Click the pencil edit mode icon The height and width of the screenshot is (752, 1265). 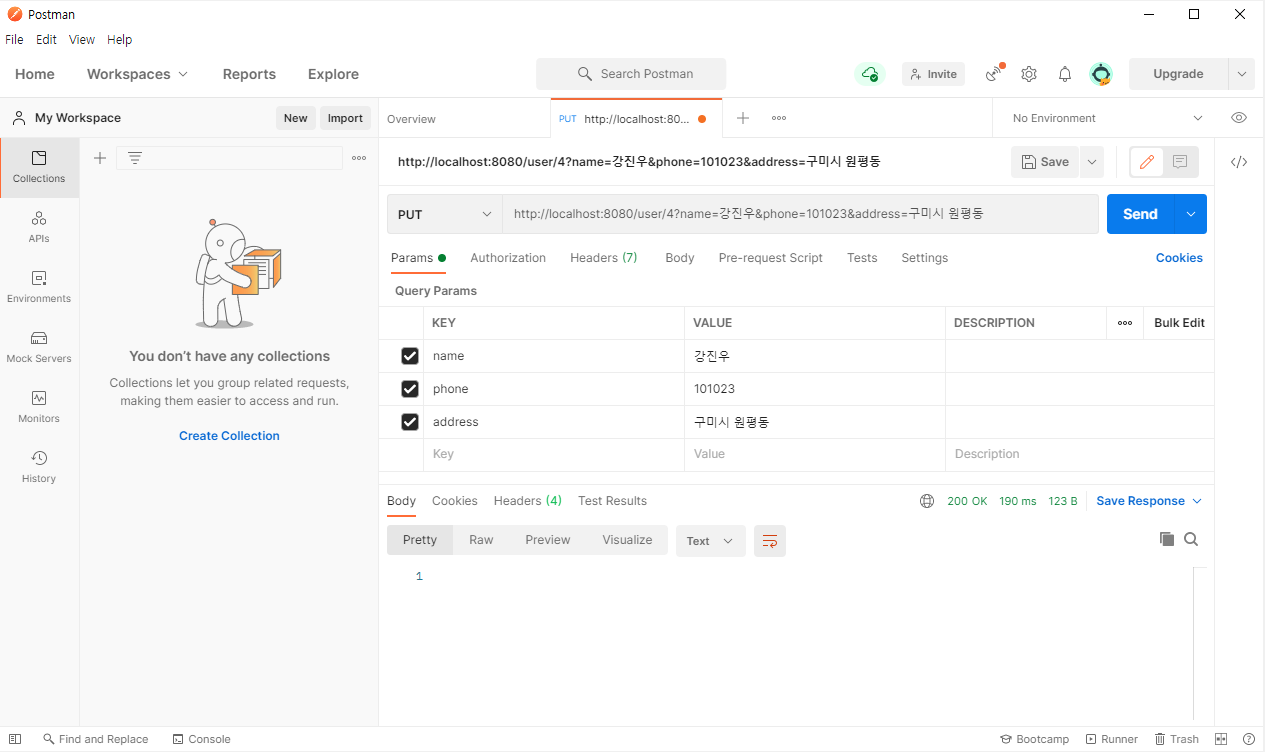click(1147, 162)
